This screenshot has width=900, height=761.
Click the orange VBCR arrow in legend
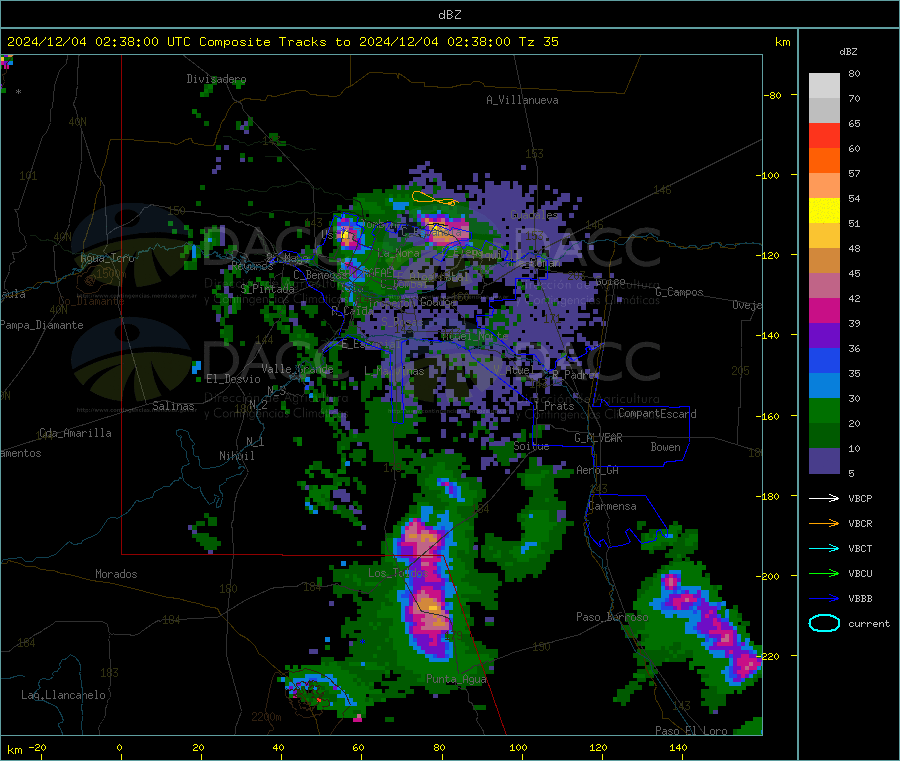[824, 523]
